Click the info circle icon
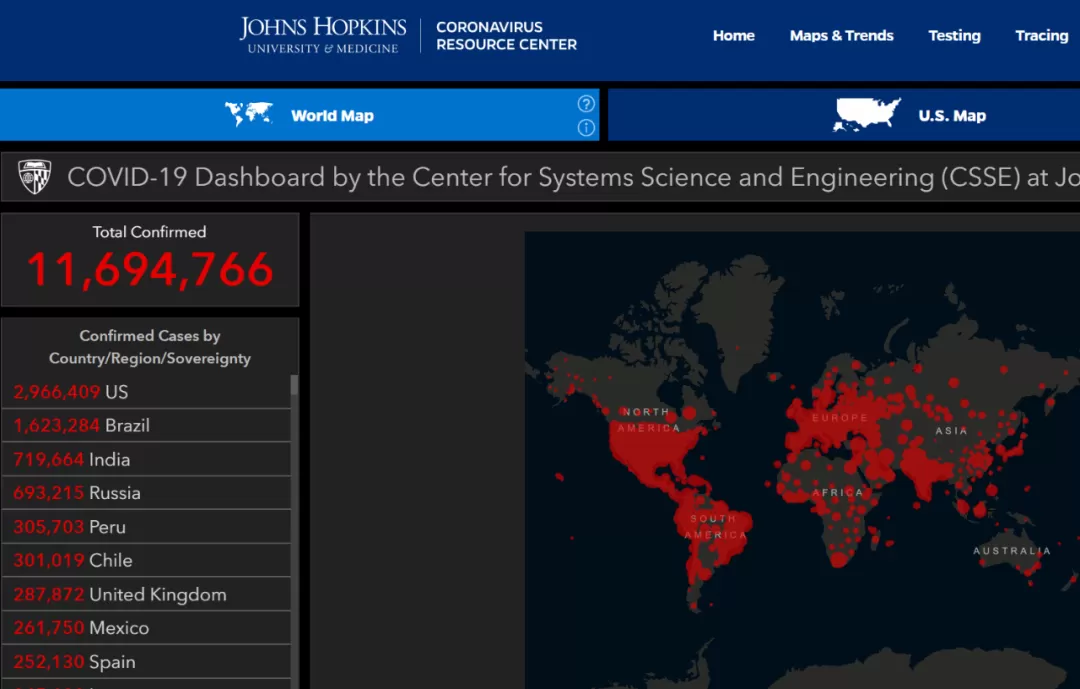This screenshot has height=689, width=1080. pyautogui.click(x=586, y=127)
